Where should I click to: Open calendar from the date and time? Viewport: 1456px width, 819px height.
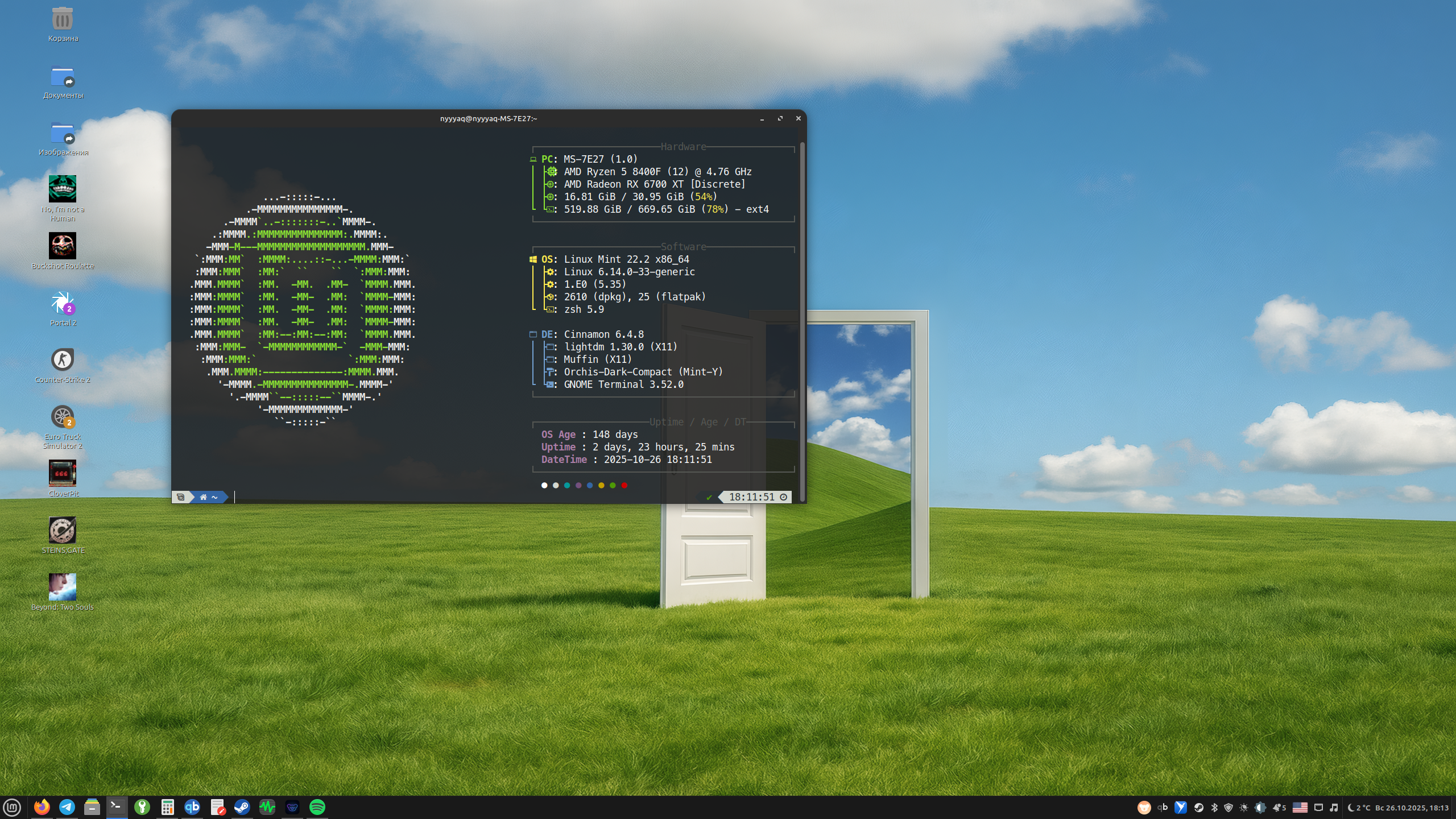pos(1412,808)
